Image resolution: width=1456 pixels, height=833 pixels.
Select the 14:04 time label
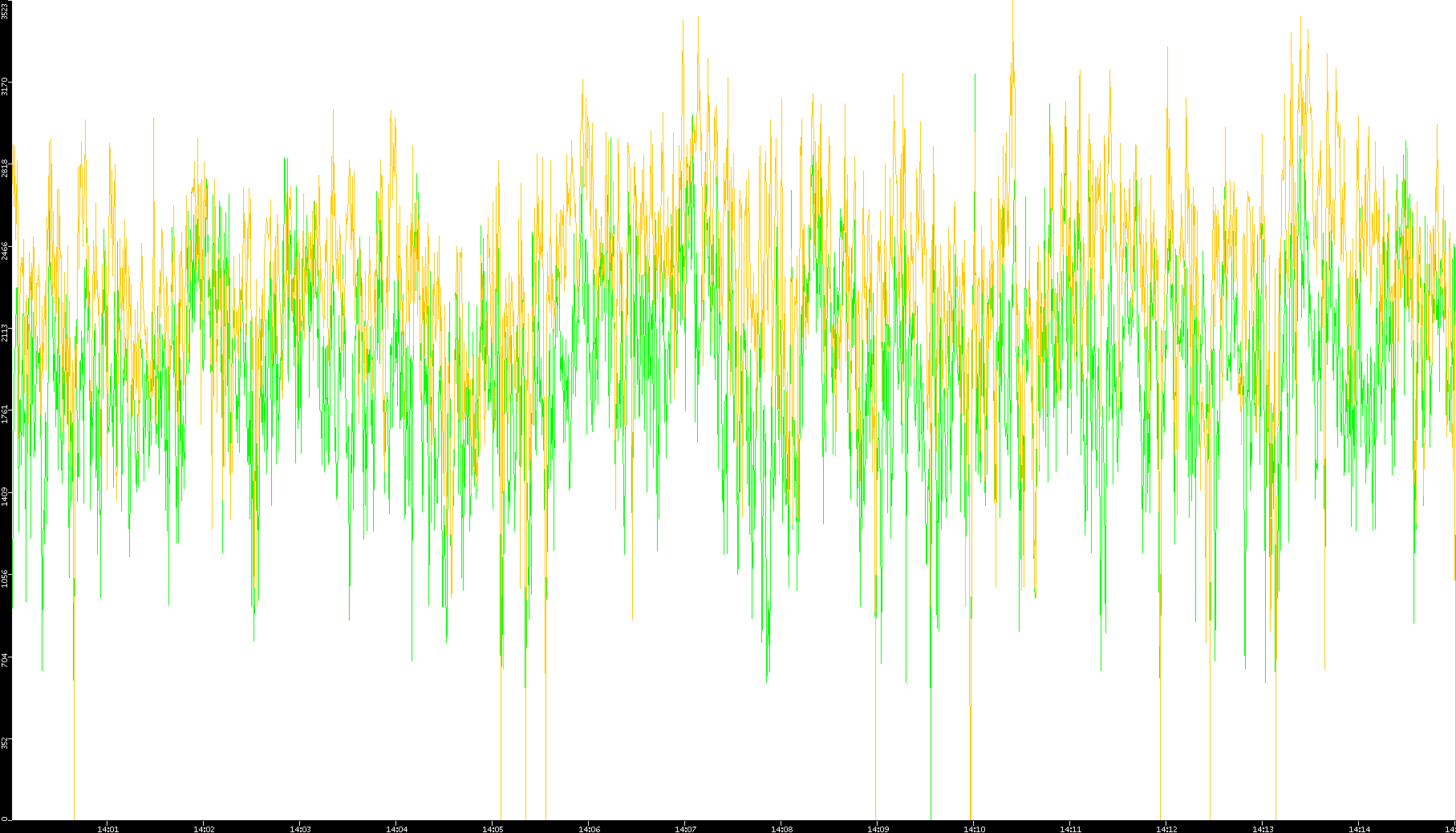point(396,829)
